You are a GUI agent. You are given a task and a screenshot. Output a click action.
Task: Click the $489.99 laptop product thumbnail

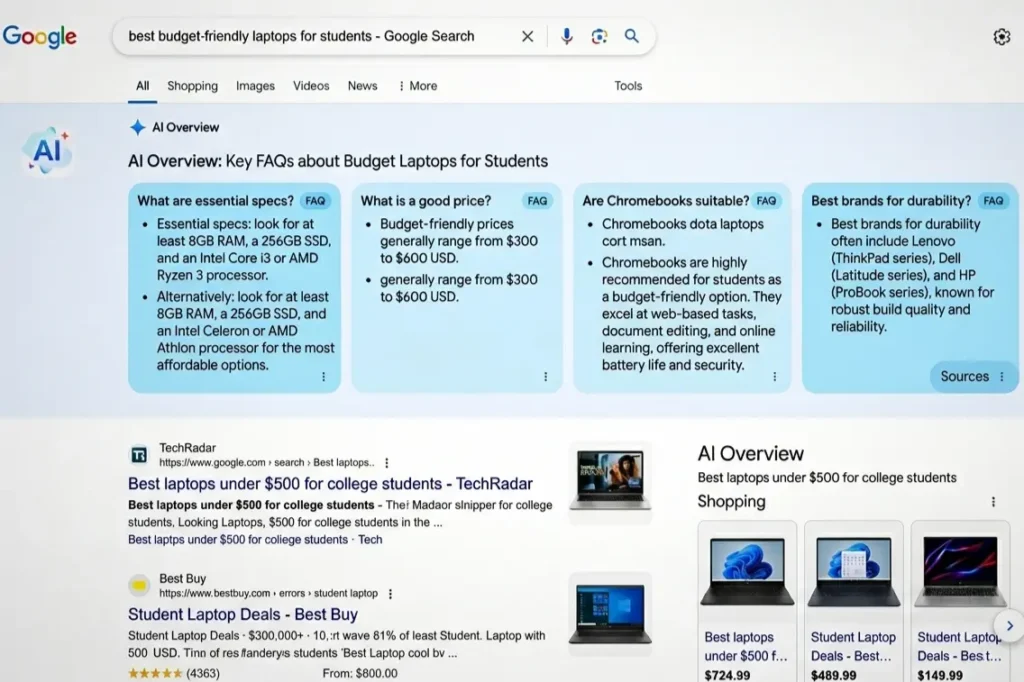tap(853, 572)
